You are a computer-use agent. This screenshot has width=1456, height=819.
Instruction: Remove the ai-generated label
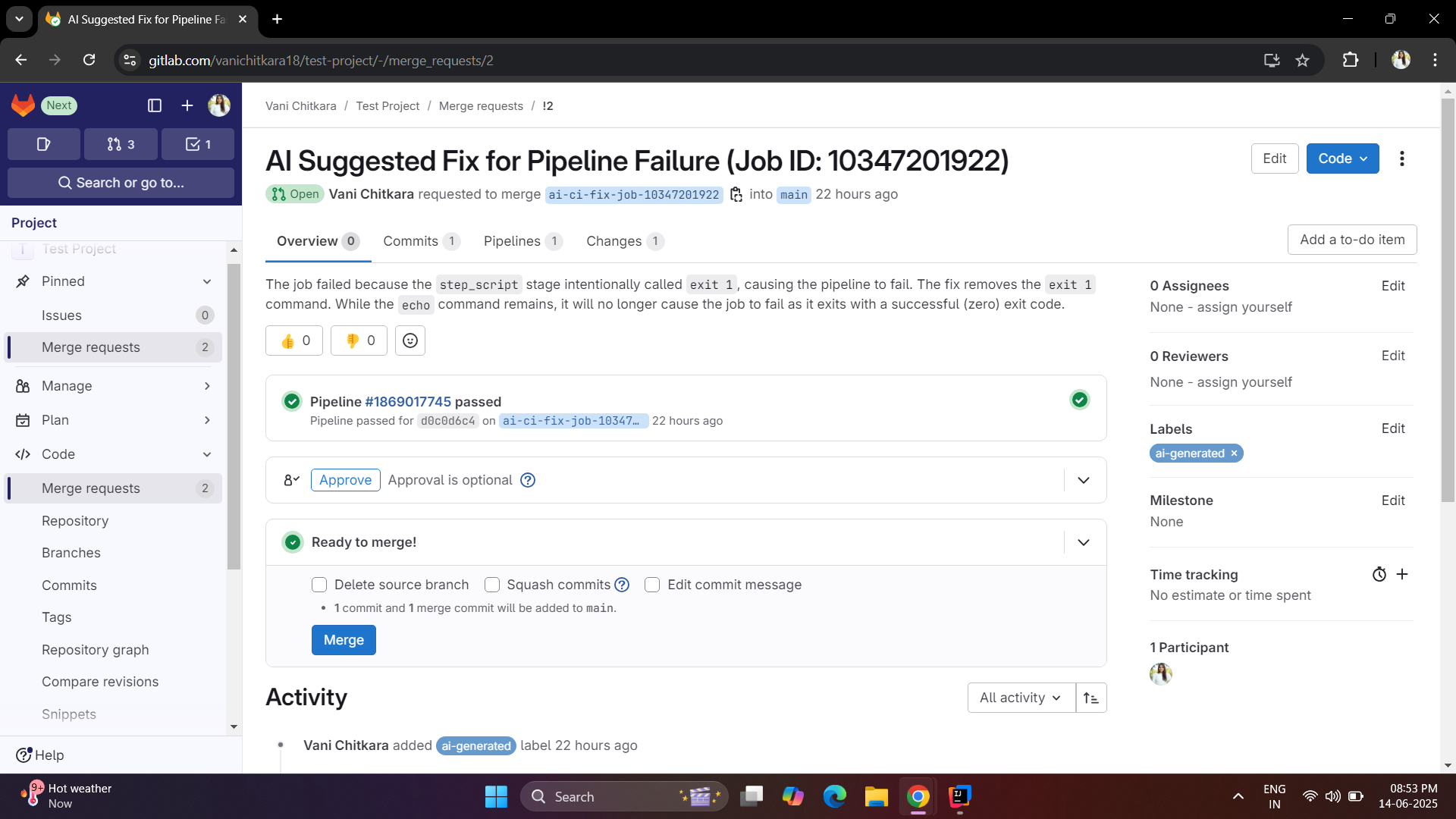coord(1234,453)
